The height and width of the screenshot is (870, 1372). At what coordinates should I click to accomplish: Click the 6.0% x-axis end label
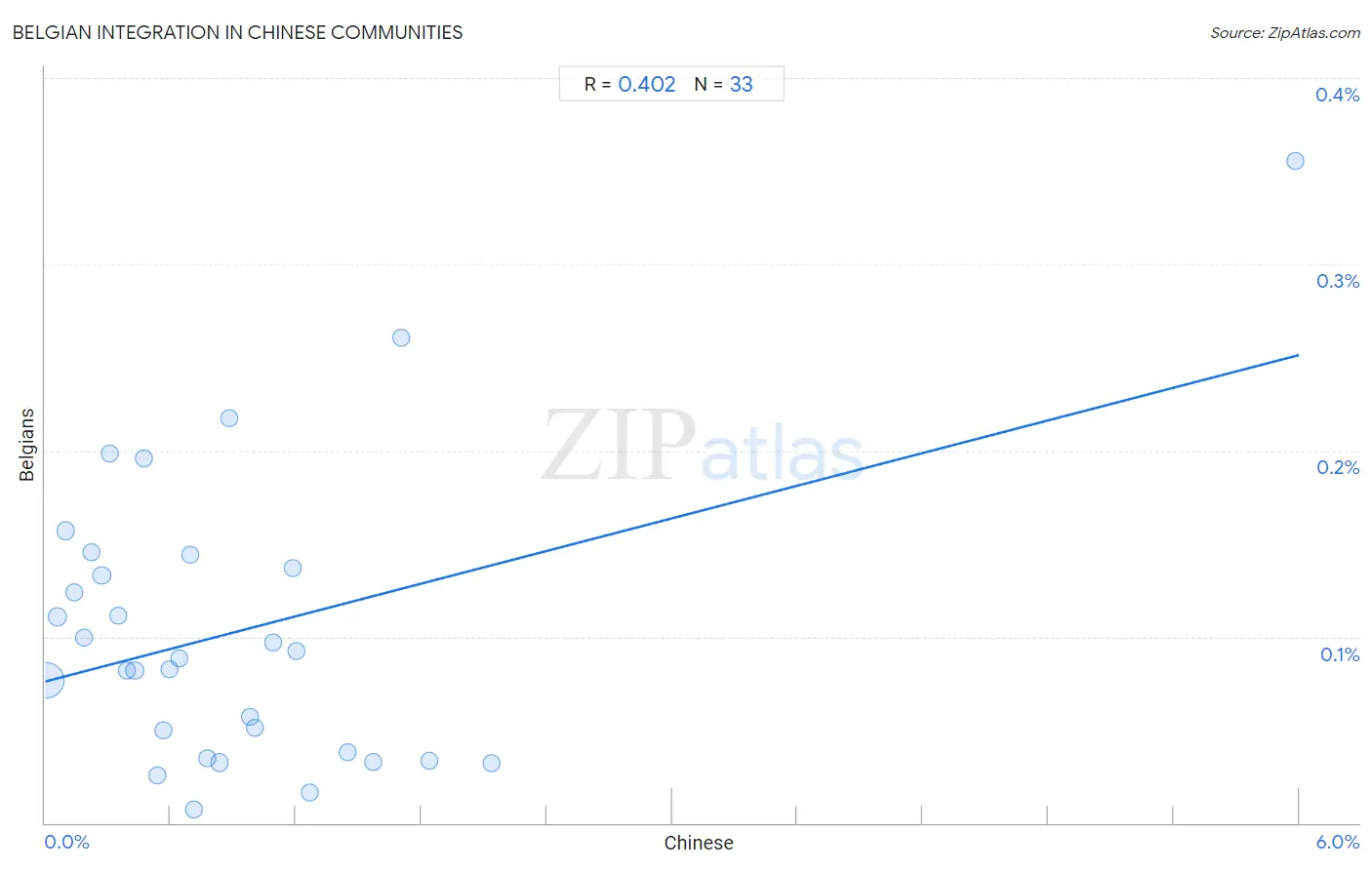[x=1337, y=842]
